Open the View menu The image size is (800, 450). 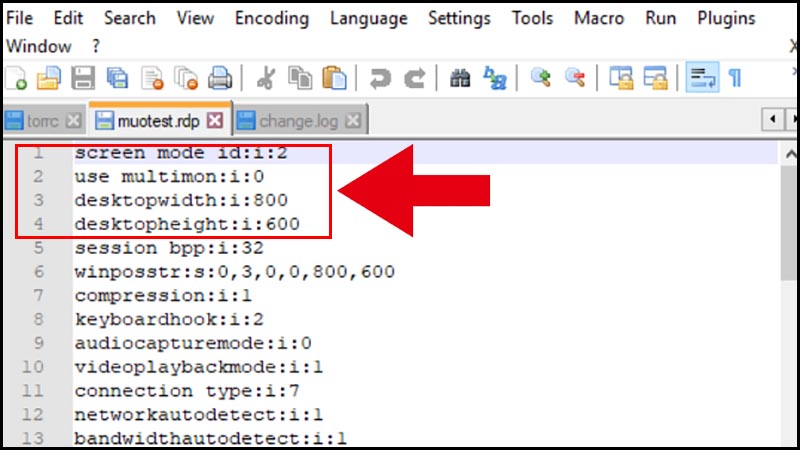point(195,18)
